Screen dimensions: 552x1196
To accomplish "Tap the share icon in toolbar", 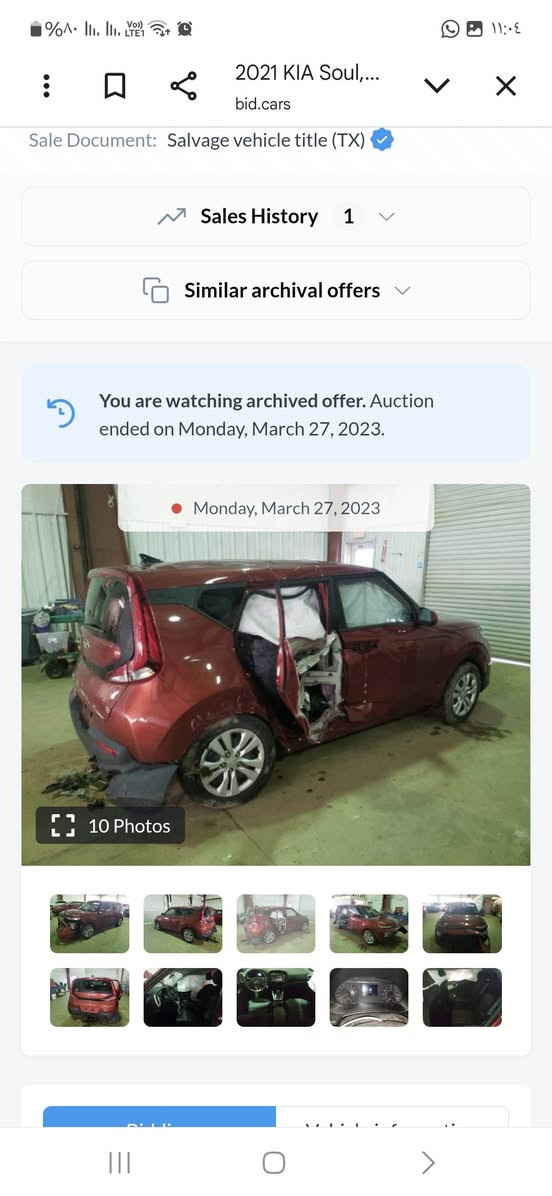I will coord(184,86).
